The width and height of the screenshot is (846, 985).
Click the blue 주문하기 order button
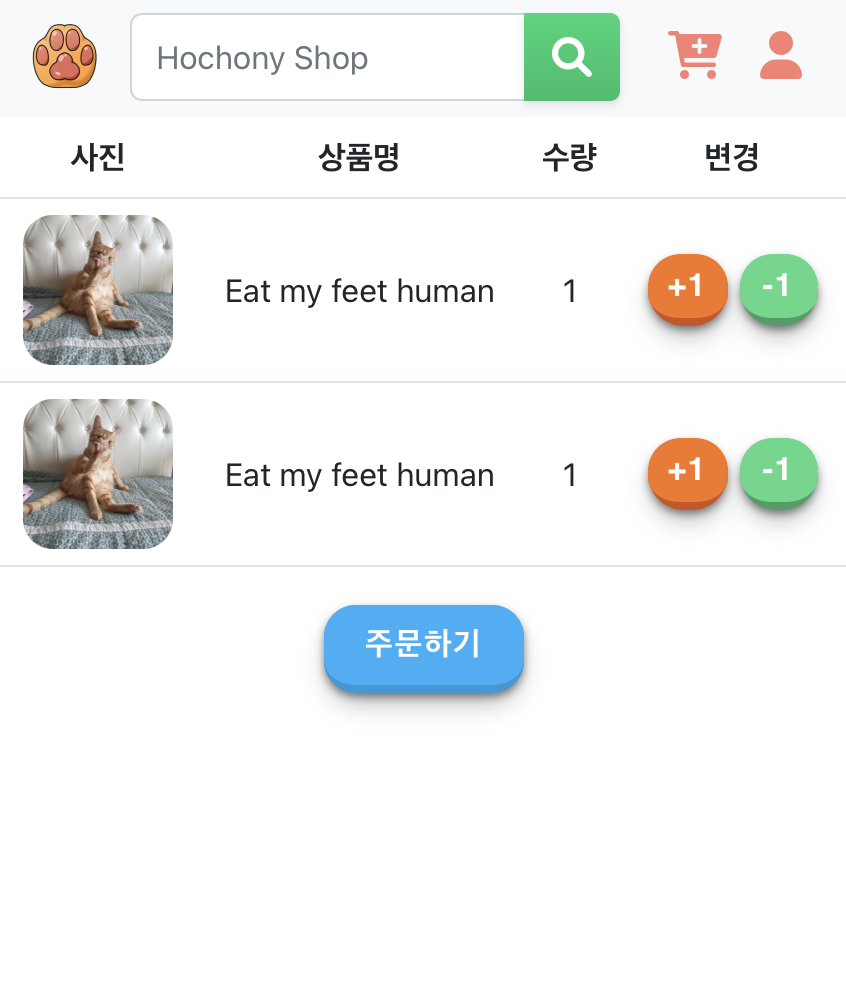(424, 648)
